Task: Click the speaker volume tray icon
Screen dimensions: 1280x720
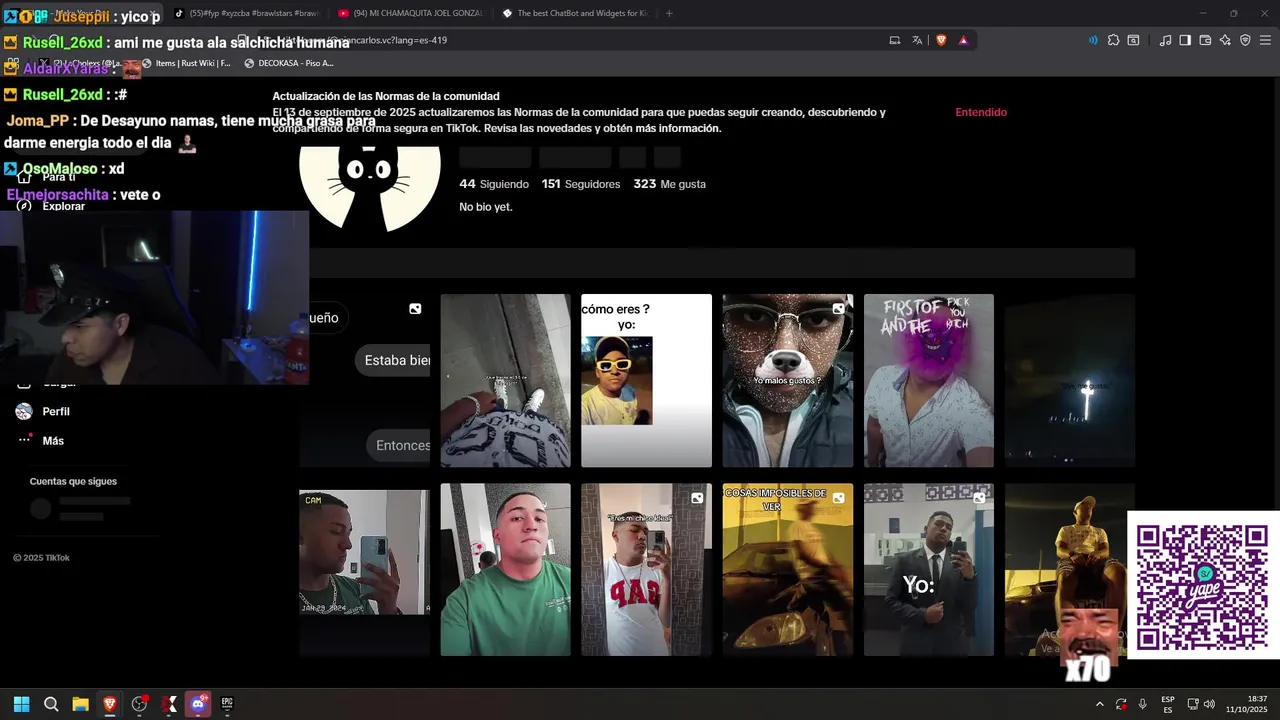Action: [x=1209, y=704]
